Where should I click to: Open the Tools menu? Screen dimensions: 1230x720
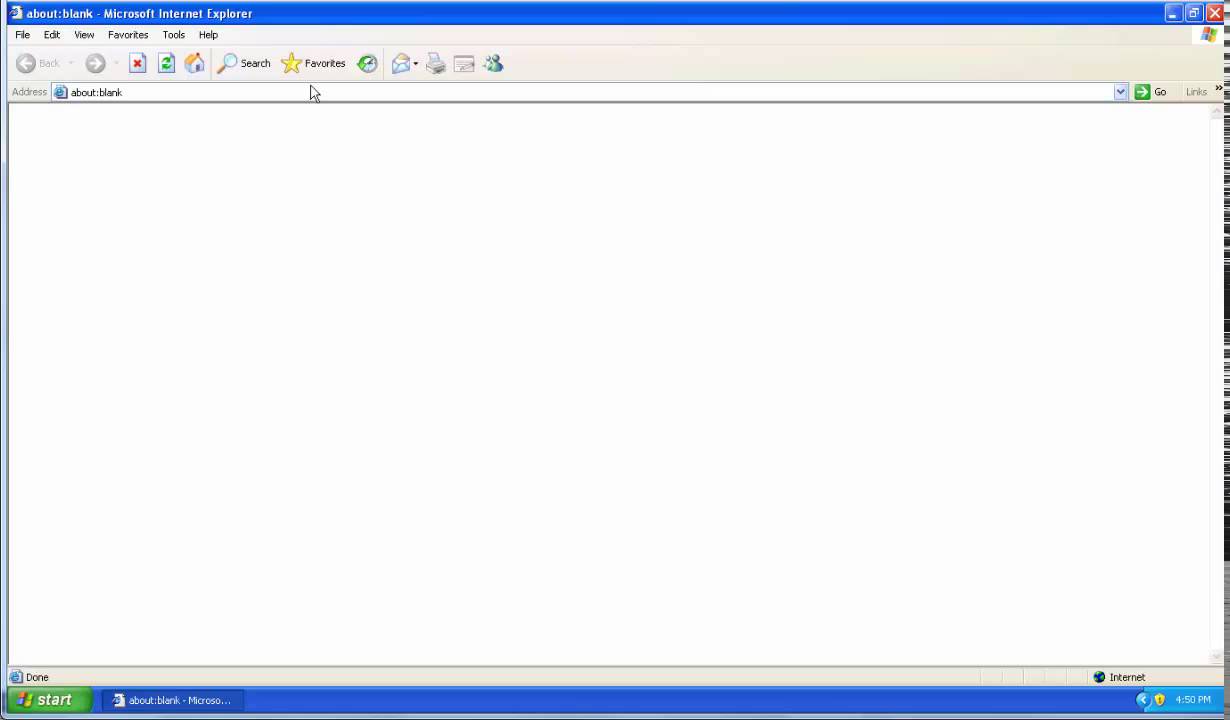[174, 34]
